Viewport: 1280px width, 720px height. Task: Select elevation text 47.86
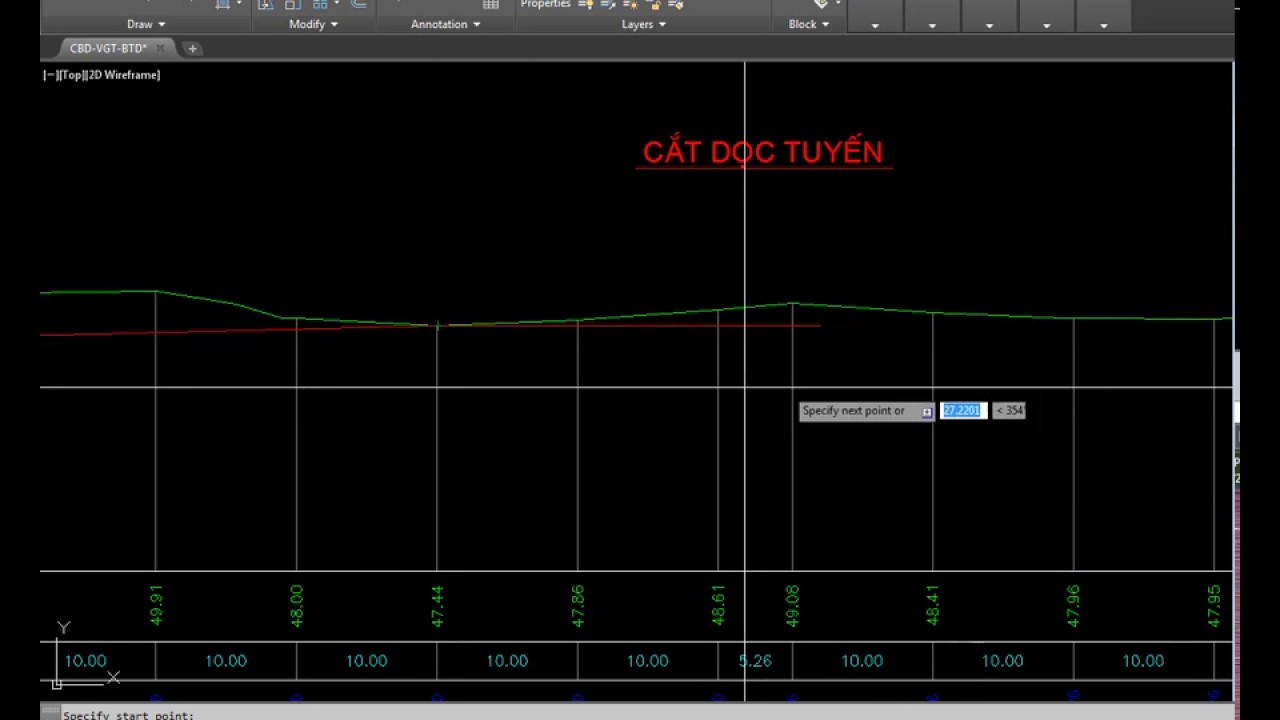pyautogui.click(x=577, y=606)
